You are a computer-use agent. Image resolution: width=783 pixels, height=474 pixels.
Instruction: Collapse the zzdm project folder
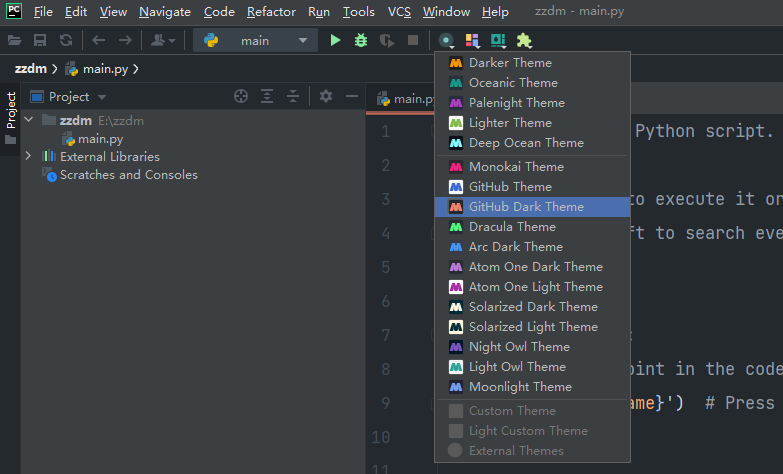tap(29, 120)
